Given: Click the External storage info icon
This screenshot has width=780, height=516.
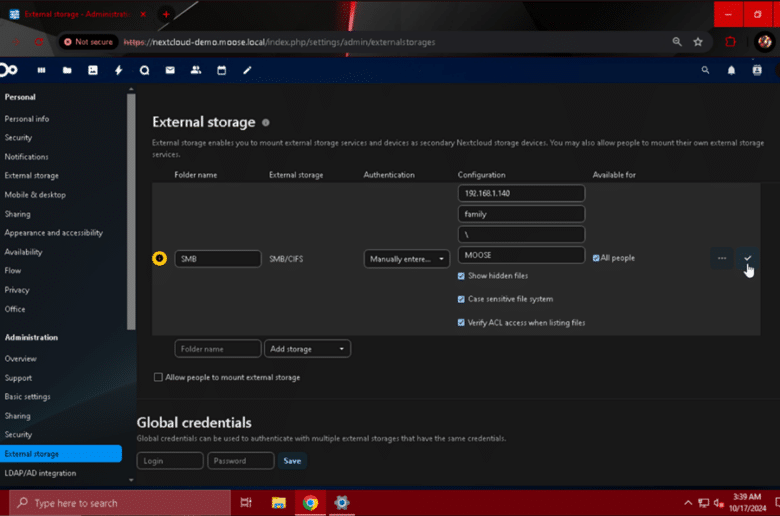Looking at the screenshot, I should tap(266, 122).
